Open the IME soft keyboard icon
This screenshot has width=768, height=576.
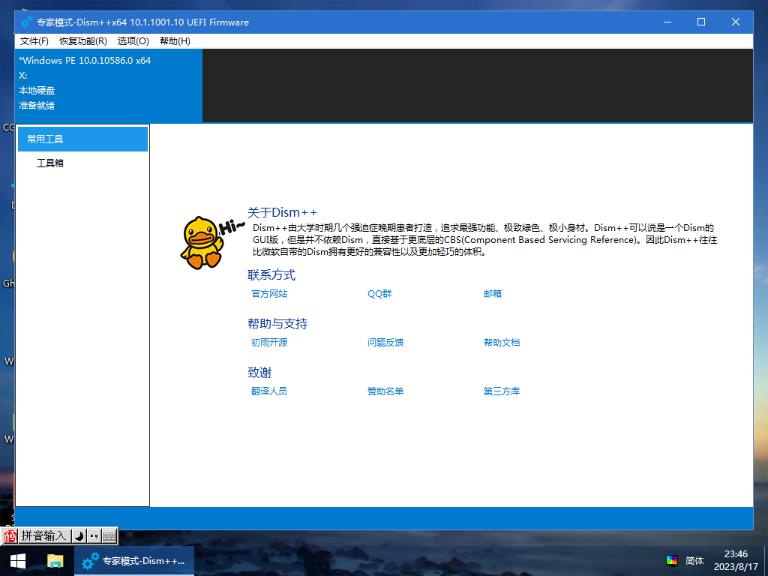(109, 536)
